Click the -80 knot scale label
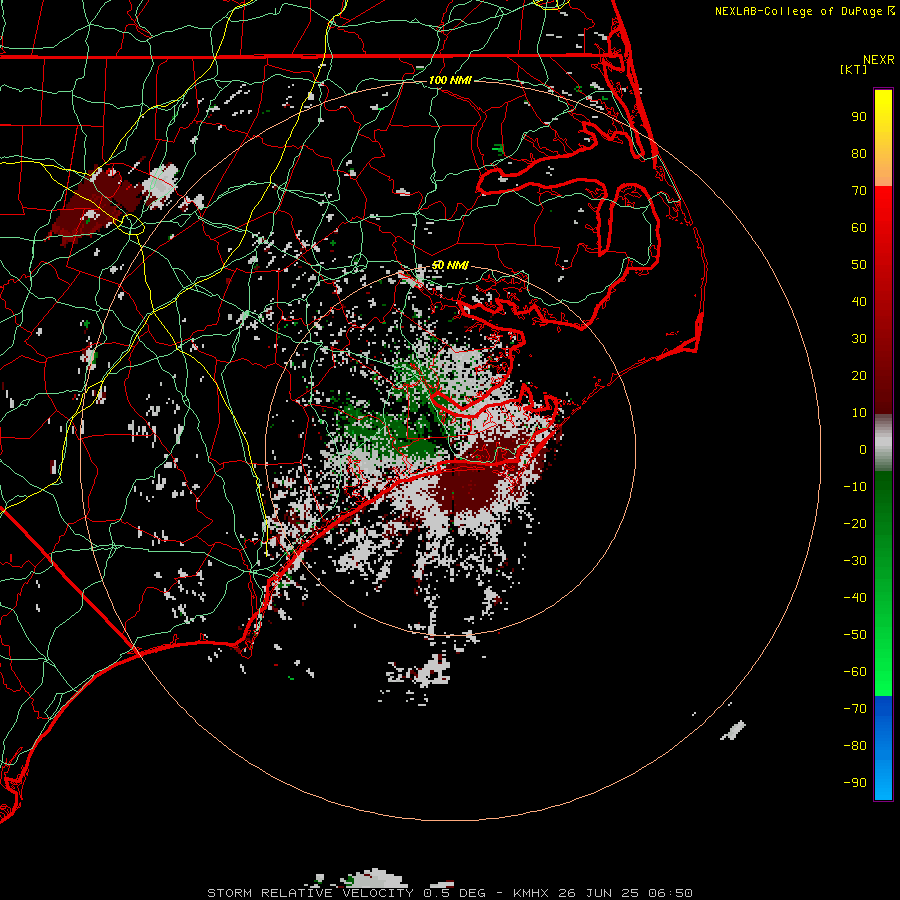This screenshot has width=900, height=900. (x=855, y=746)
